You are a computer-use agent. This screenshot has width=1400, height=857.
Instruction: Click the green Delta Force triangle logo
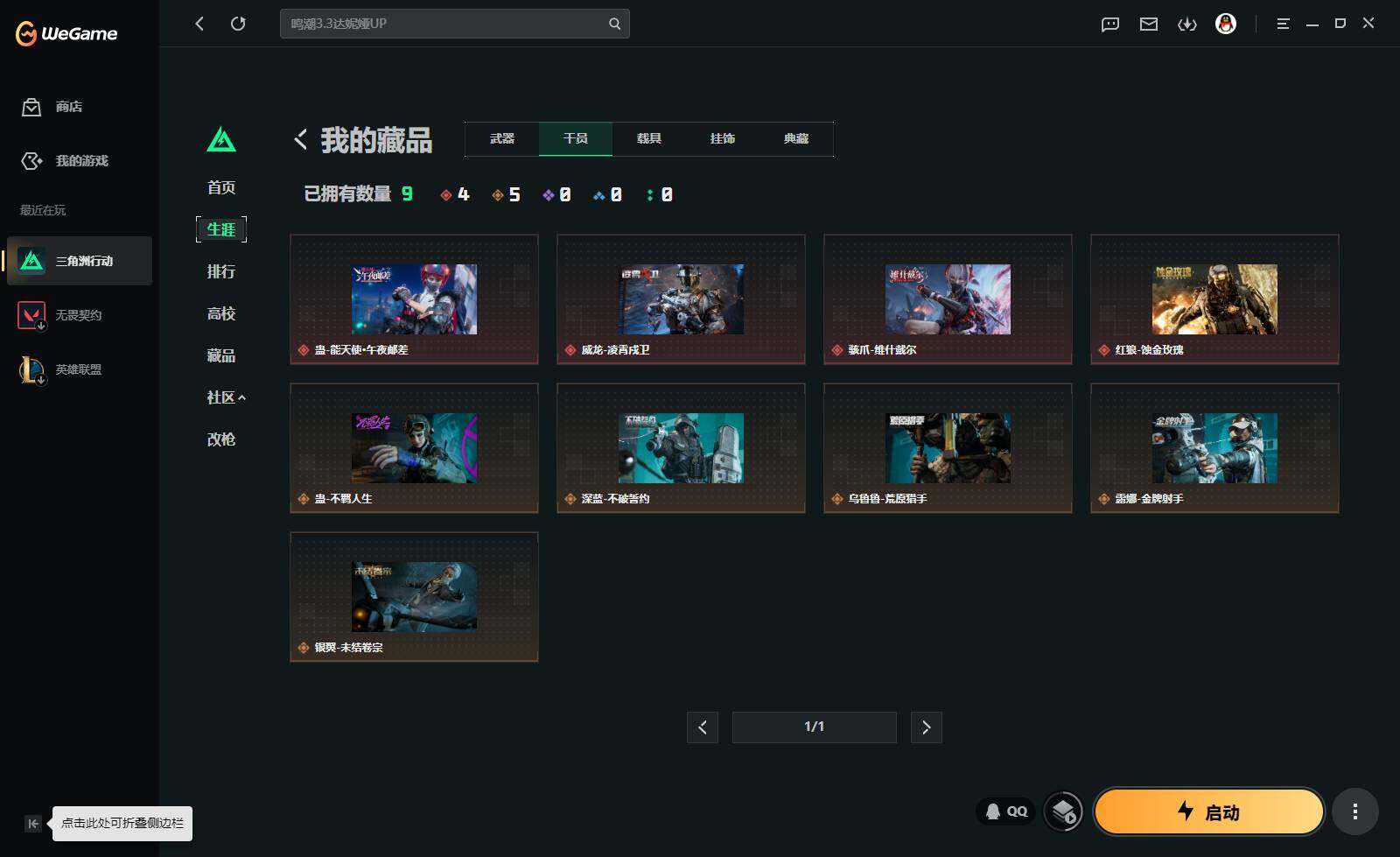[x=221, y=139]
